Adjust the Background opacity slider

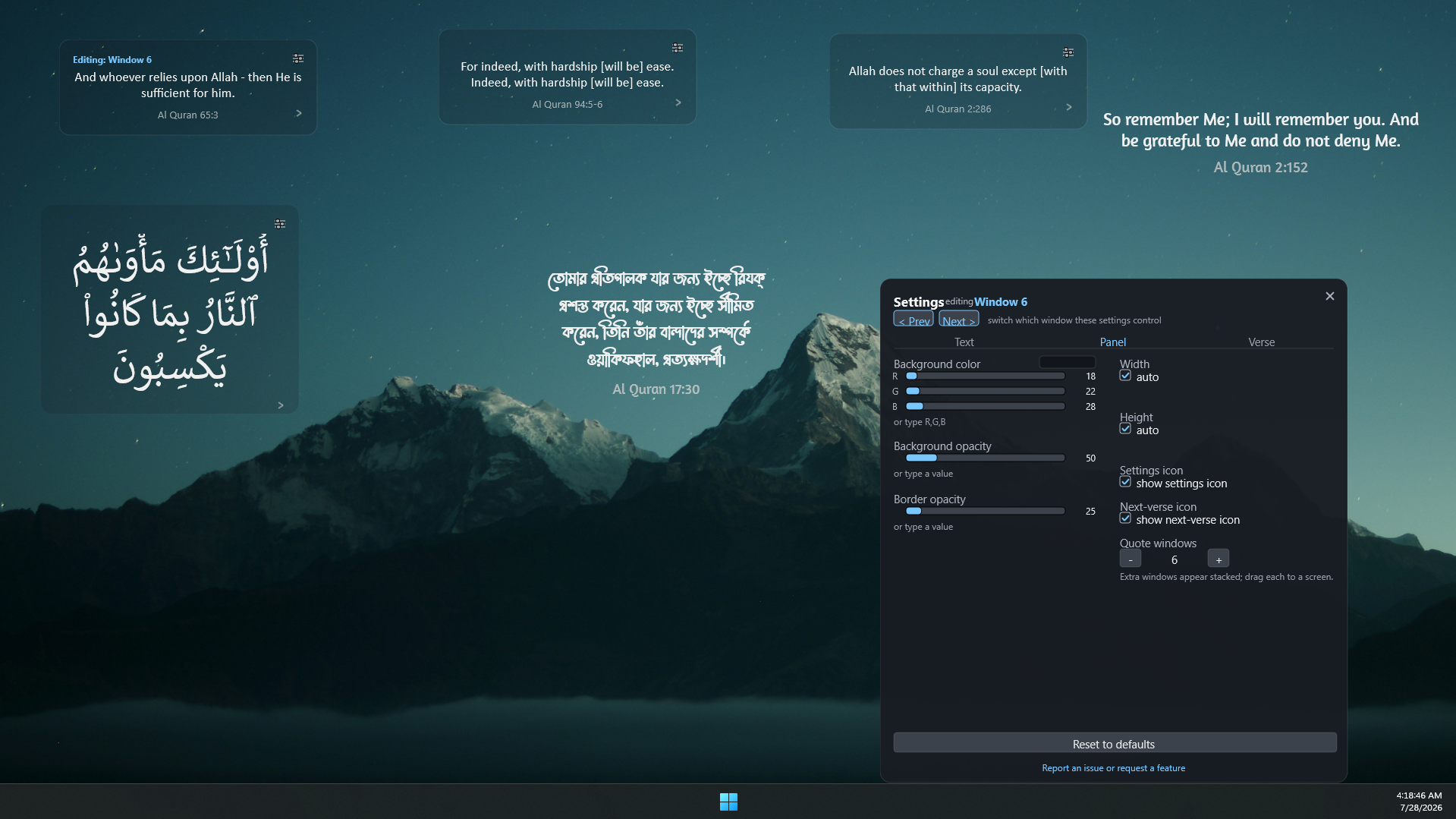click(986, 458)
